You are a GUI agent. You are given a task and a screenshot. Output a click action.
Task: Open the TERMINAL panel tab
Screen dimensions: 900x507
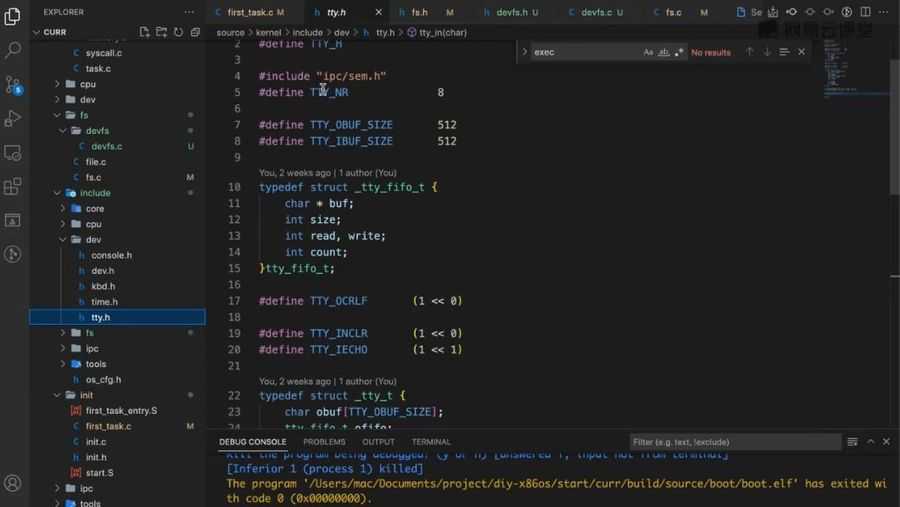431,442
